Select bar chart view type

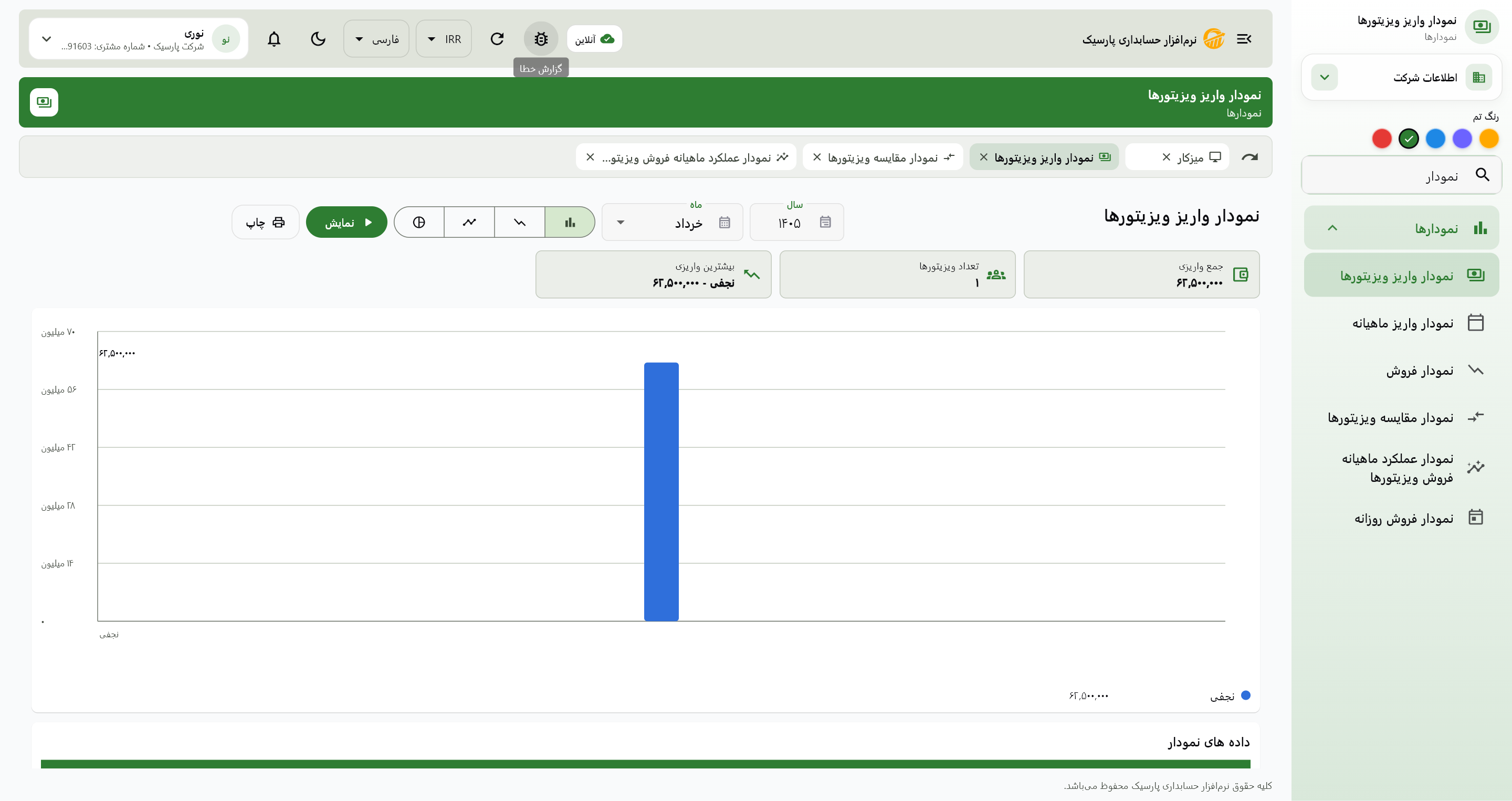point(570,222)
